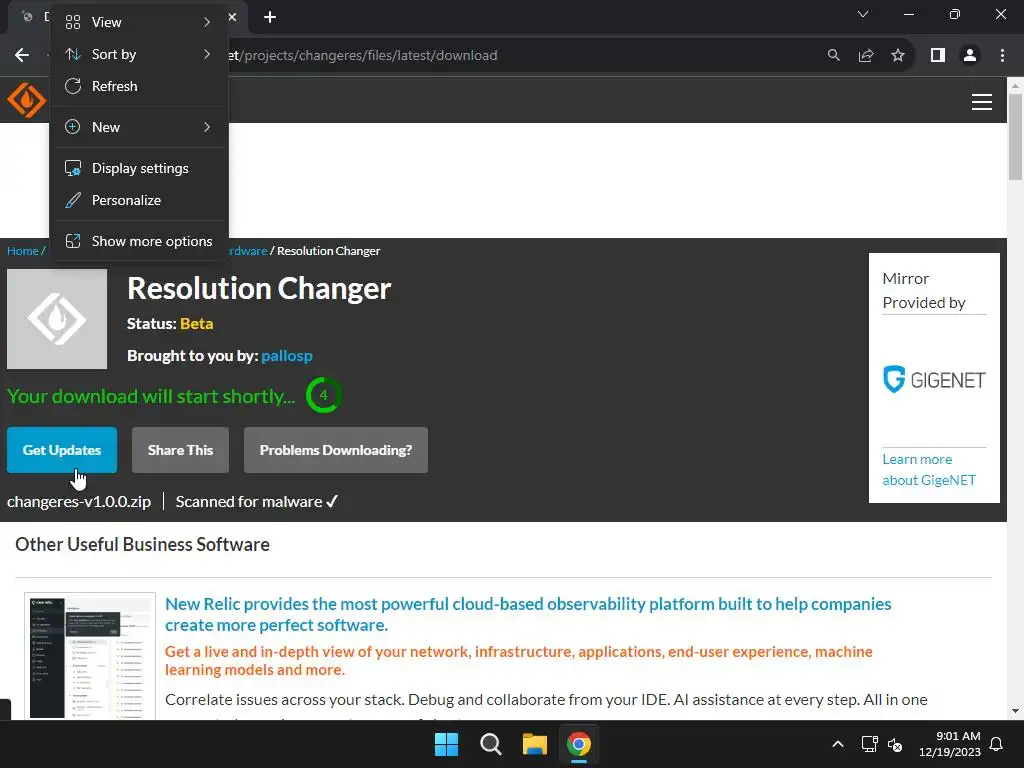Click Show more options entry

pos(138,242)
